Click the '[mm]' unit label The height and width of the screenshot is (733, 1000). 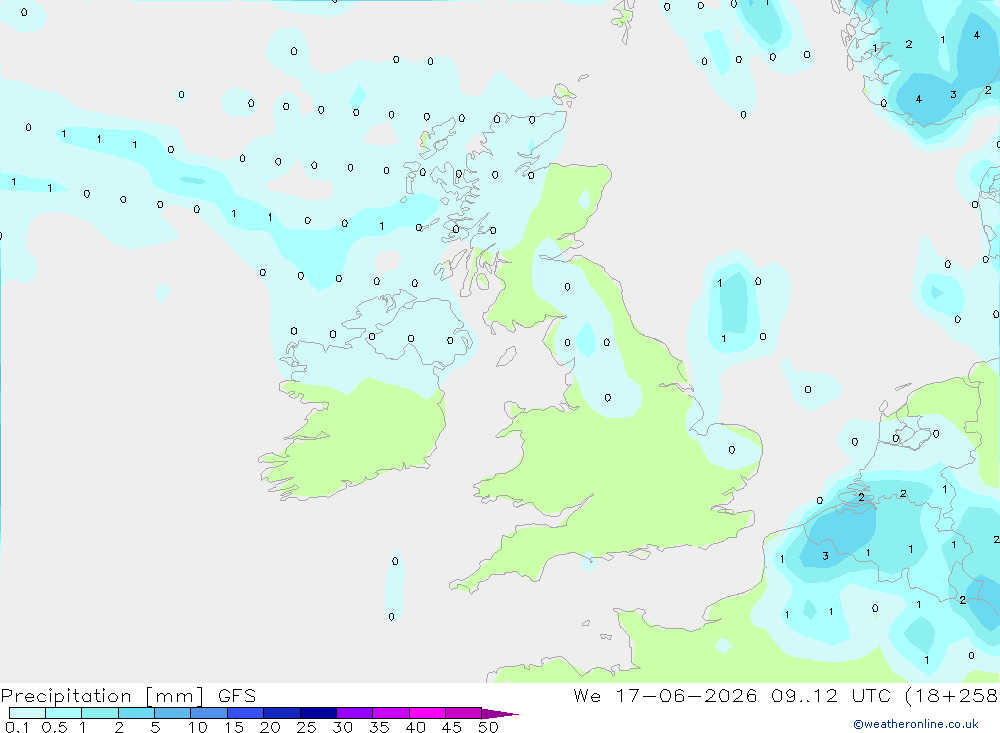click(174, 695)
